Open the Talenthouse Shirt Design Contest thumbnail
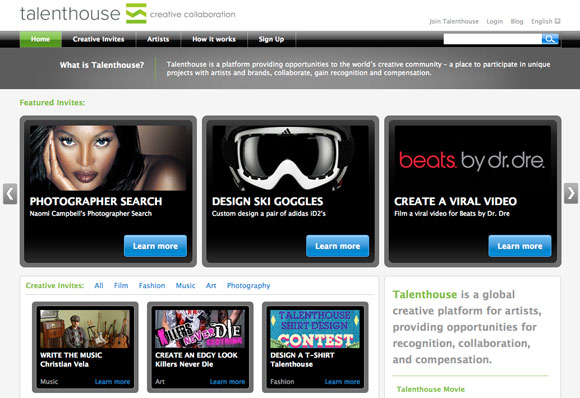The height and width of the screenshot is (398, 580). click(x=315, y=329)
